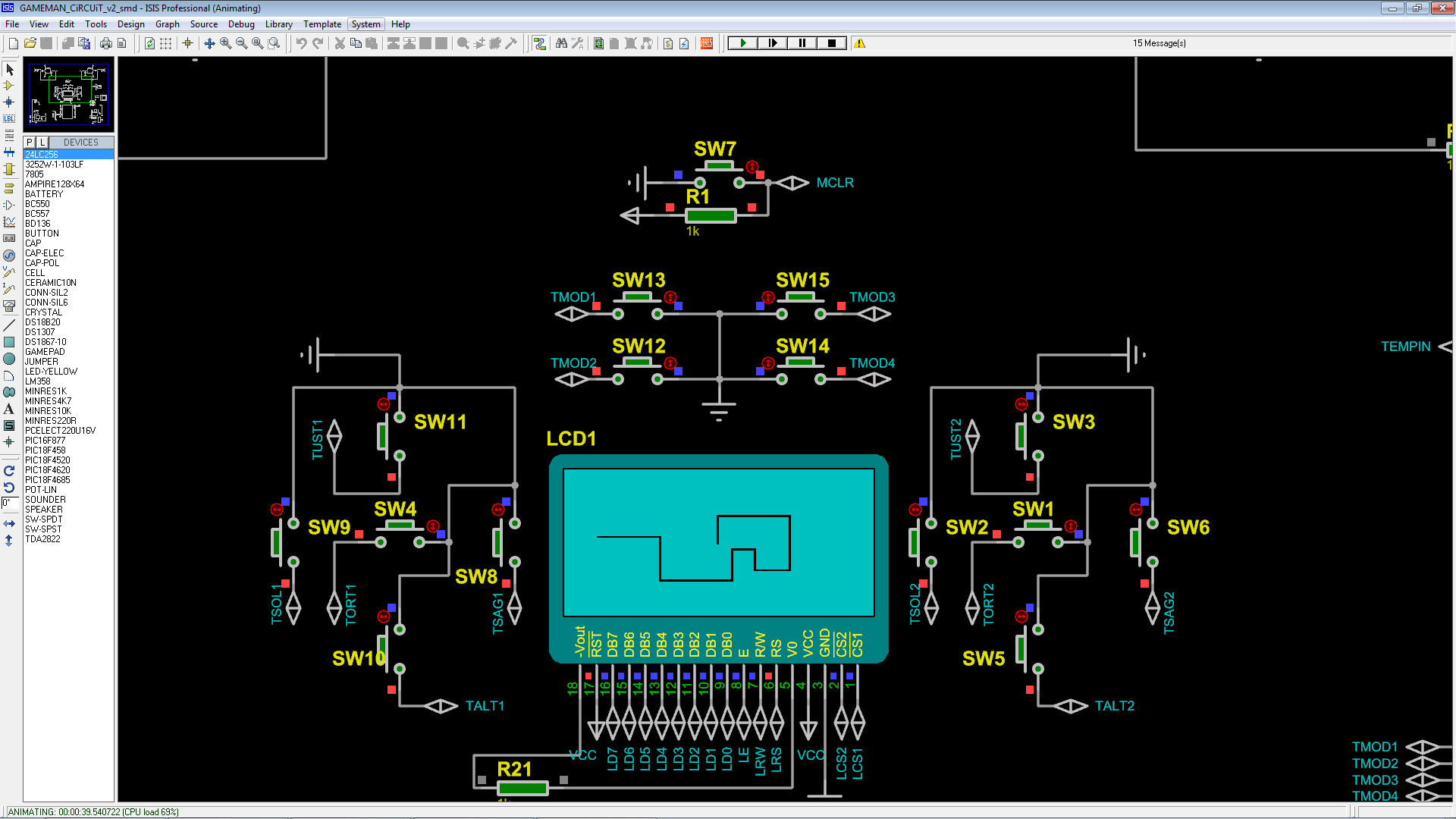Image resolution: width=1456 pixels, height=819 pixels.
Task: Refresh the schematic display
Action: tap(149, 43)
